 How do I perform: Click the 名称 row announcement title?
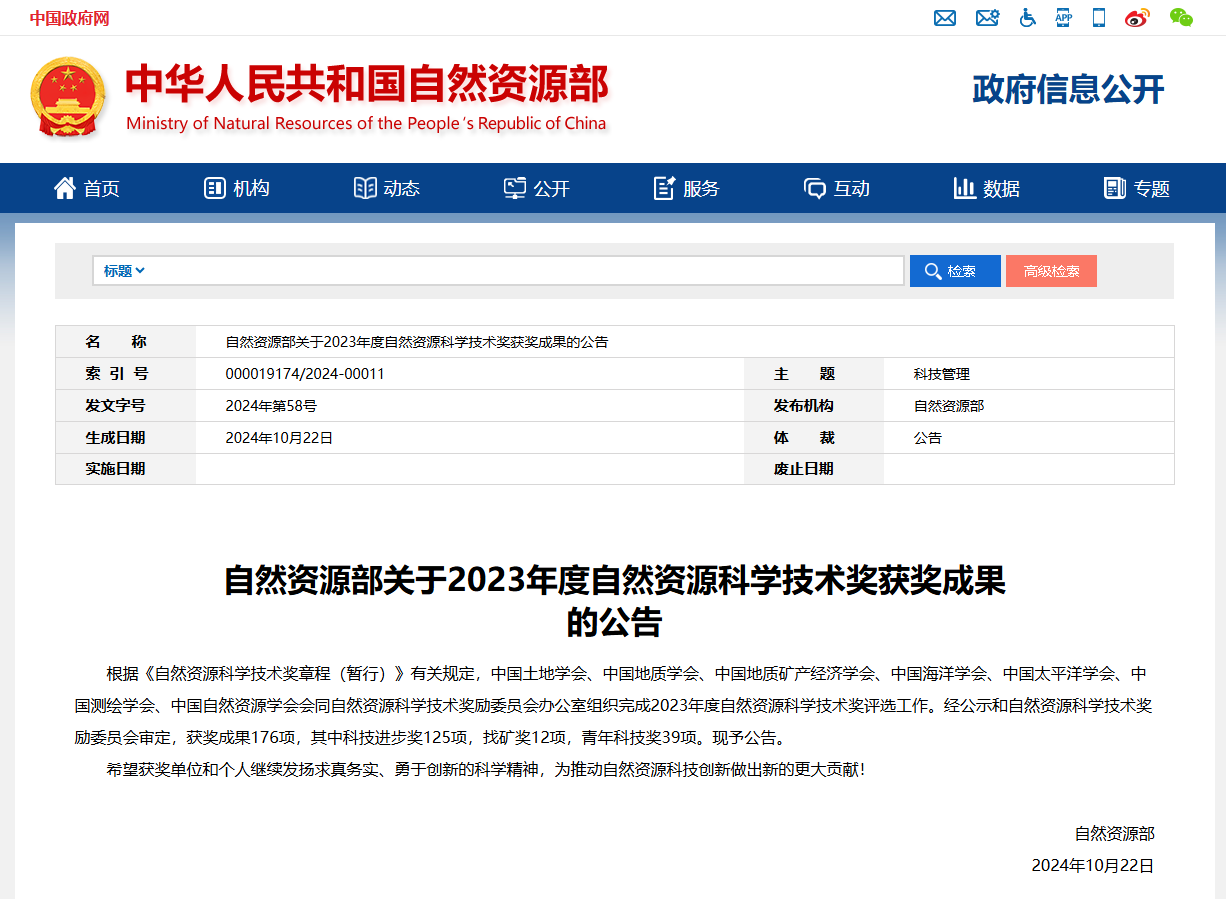click(x=417, y=342)
